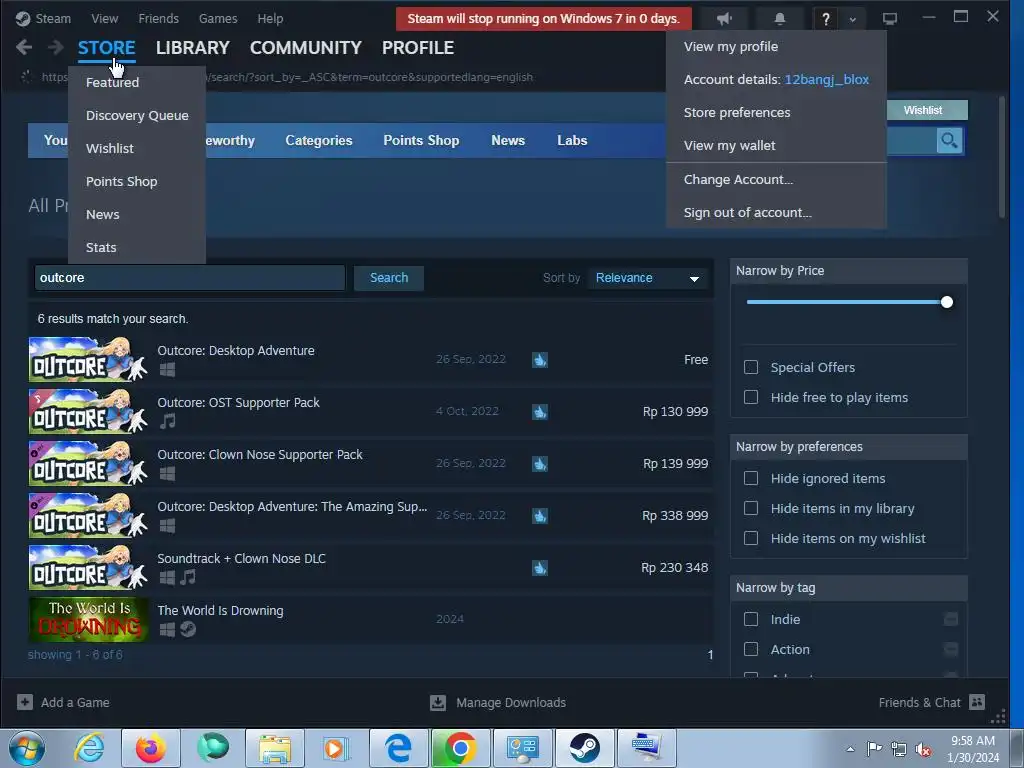Open Outcore: Clown Nose Supporter Pack title
Viewport: 1024px width, 768px height.
coord(260,455)
